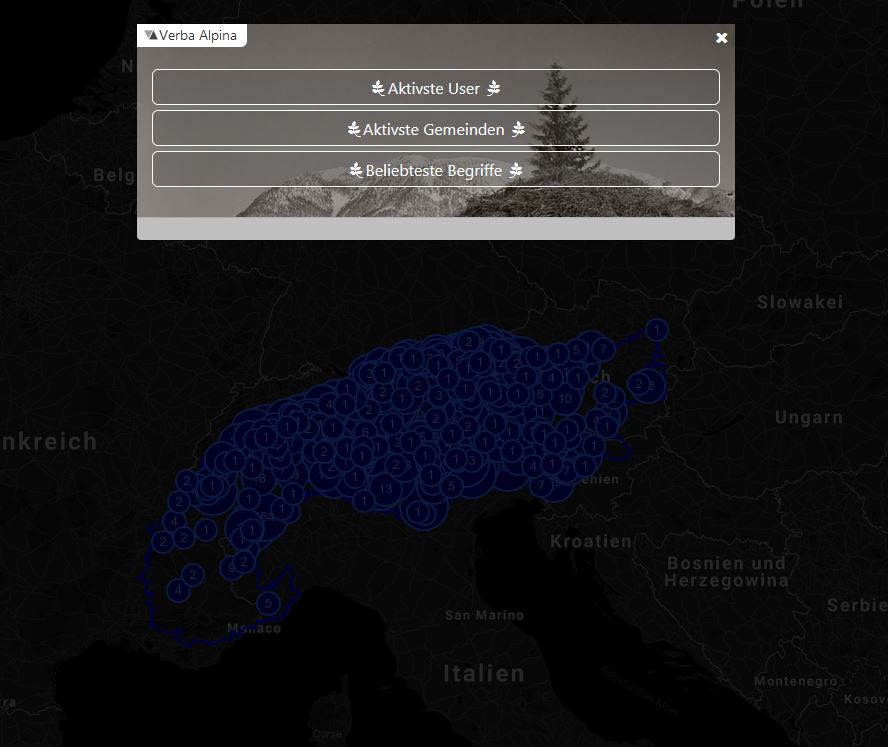The width and height of the screenshot is (888, 747).
Task: Click the gray footer bar of the popup
Action: click(x=435, y=229)
